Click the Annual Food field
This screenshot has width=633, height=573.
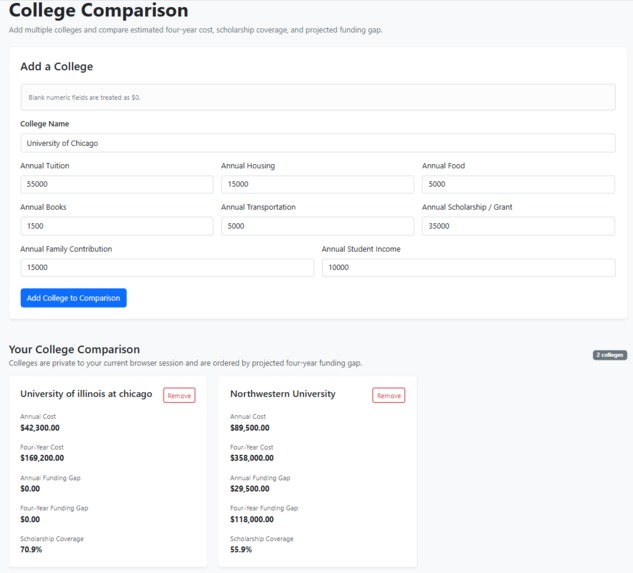pyautogui.click(x=518, y=184)
